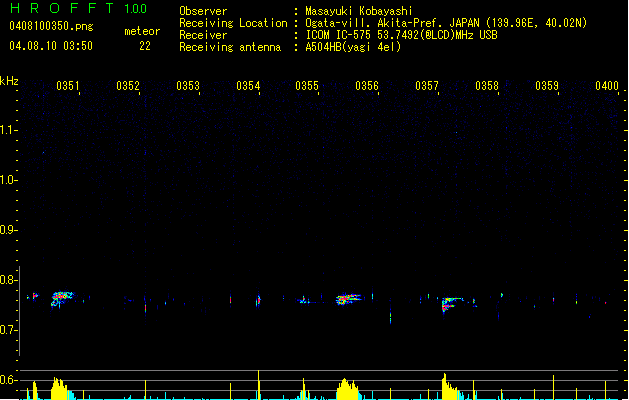Screen dimensions: 629x400
Task: Click the 'Receiver' field label
Action: (203, 35)
